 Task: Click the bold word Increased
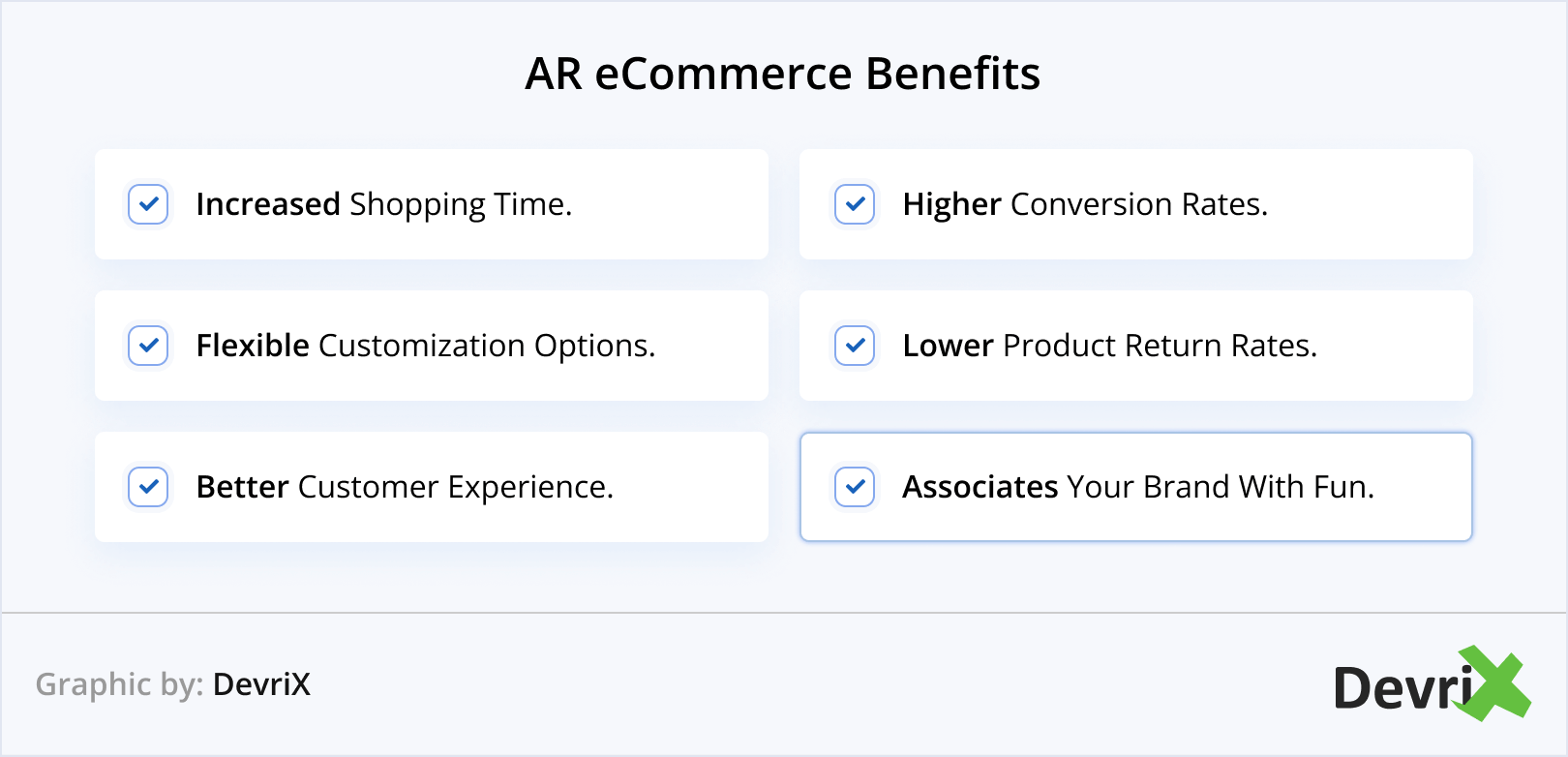point(268,204)
